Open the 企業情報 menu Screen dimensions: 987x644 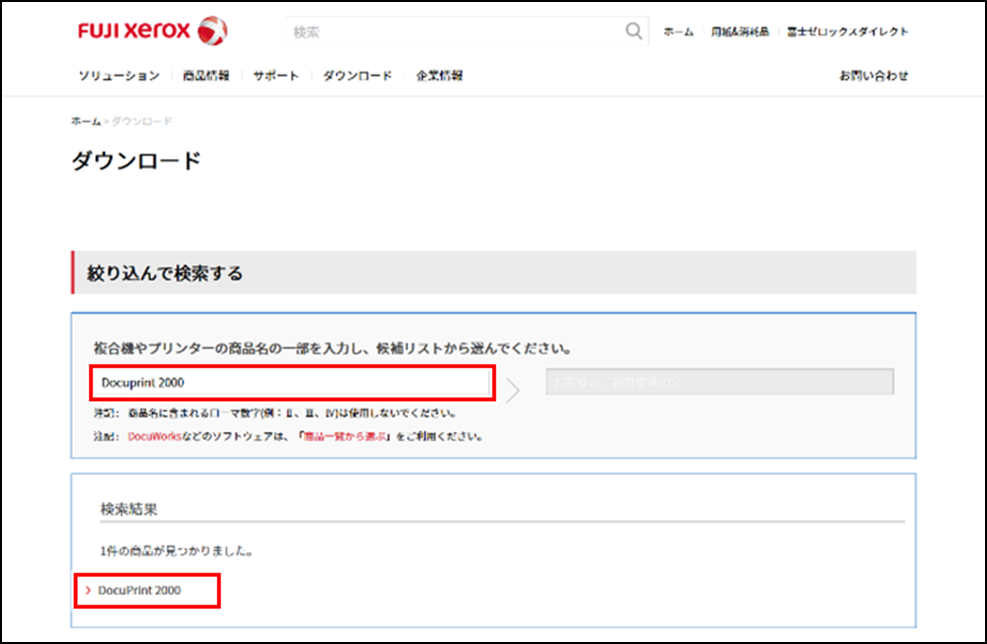pos(439,76)
